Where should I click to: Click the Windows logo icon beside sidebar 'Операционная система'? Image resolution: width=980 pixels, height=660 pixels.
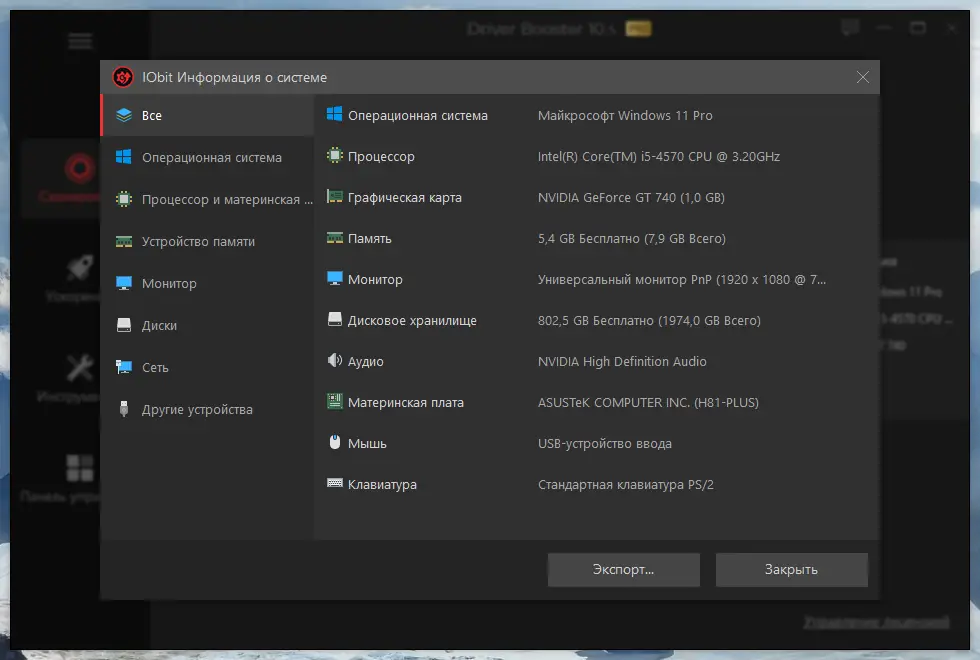[x=124, y=157]
